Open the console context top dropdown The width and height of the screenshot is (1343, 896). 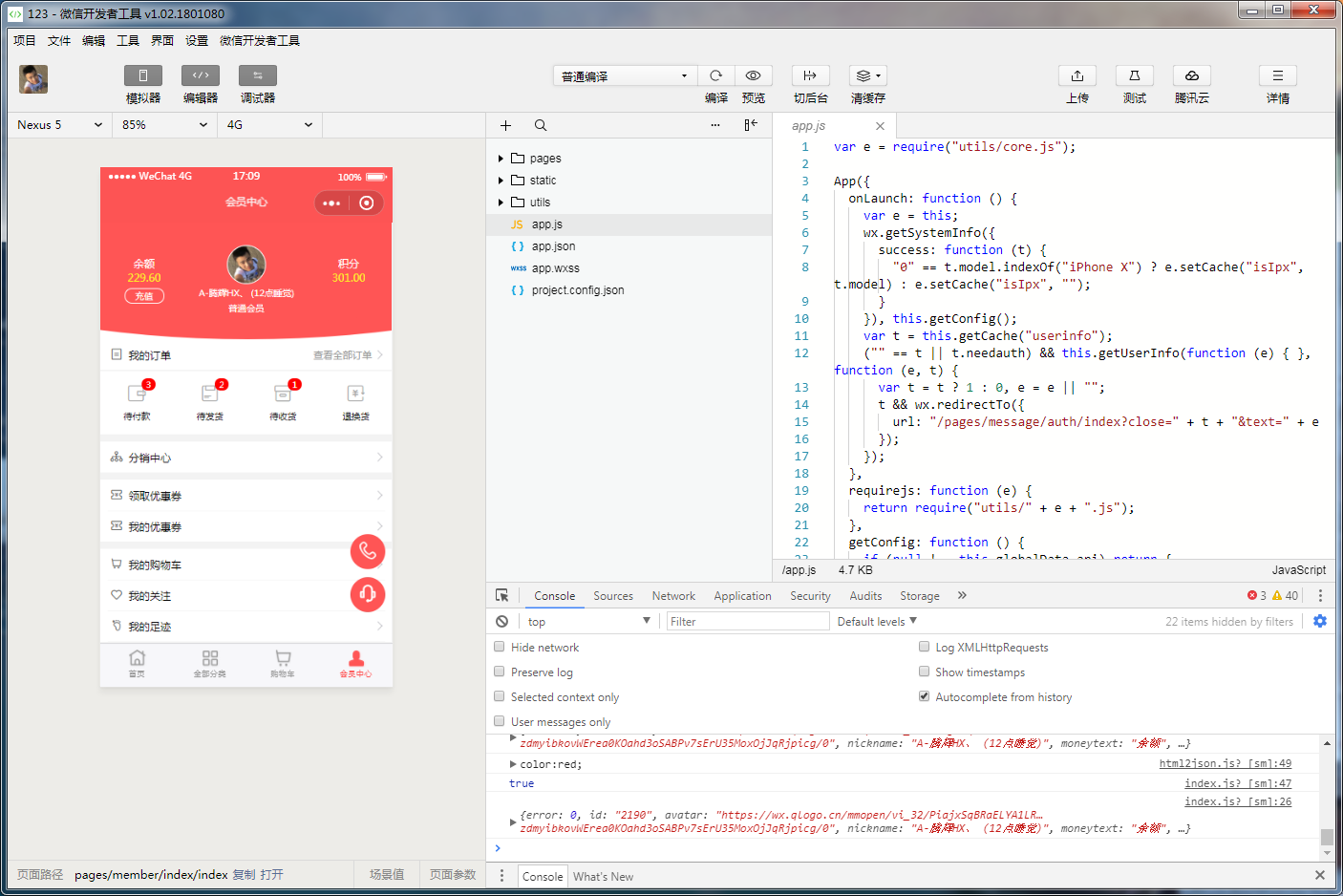588,621
